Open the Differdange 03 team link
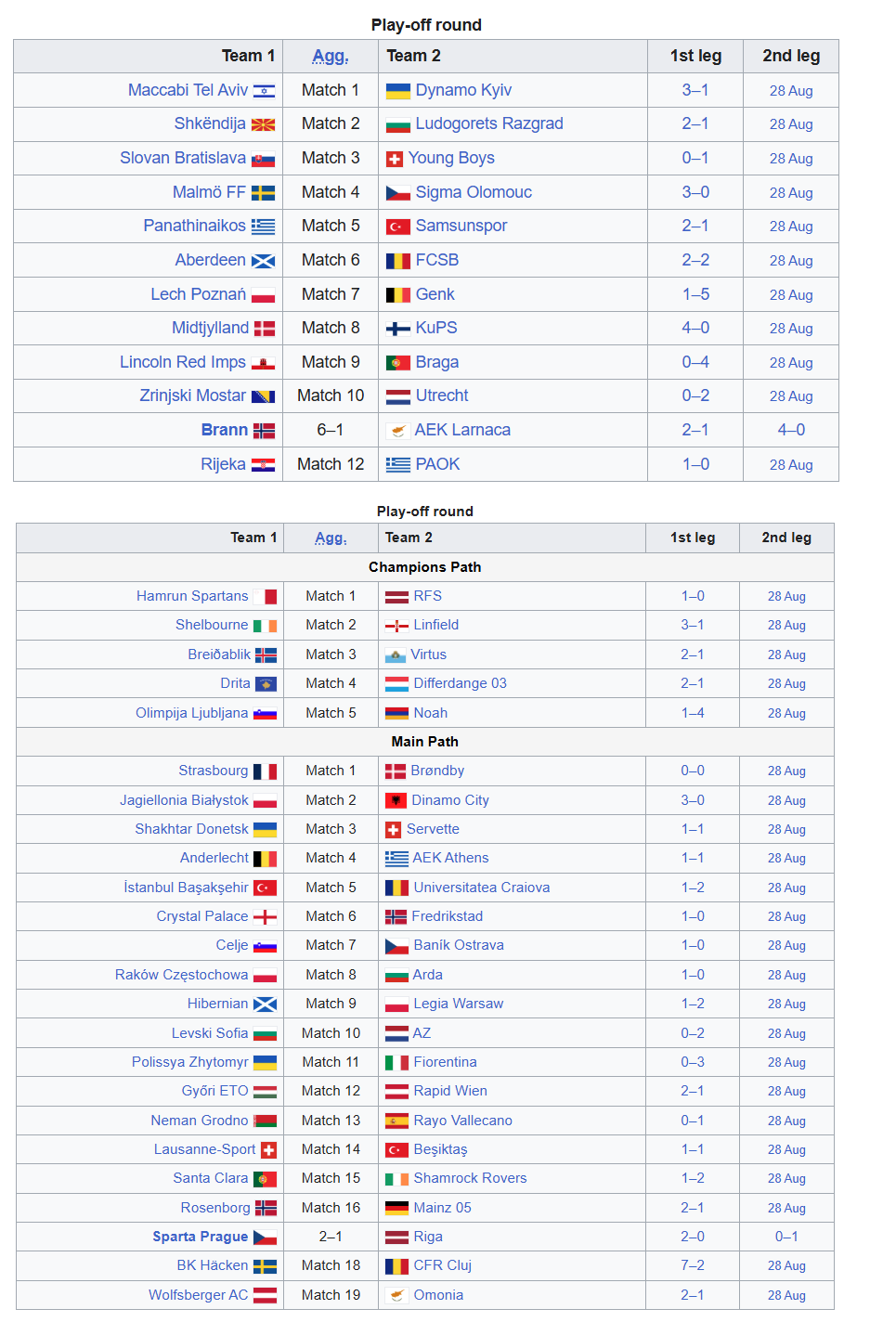This screenshot has height=1322, width=896. tap(461, 684)
